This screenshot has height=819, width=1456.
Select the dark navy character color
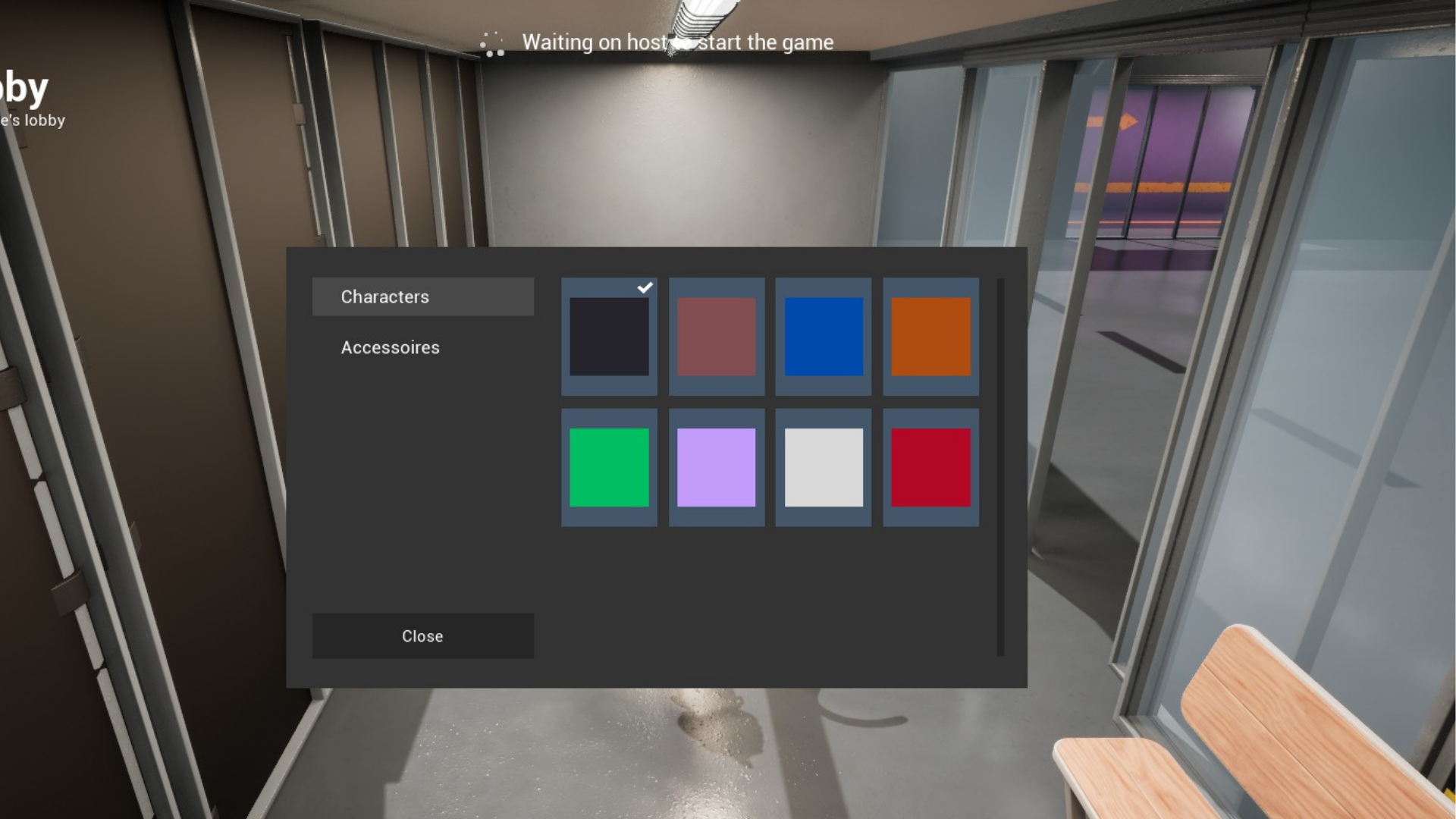(x=609, y=337)
